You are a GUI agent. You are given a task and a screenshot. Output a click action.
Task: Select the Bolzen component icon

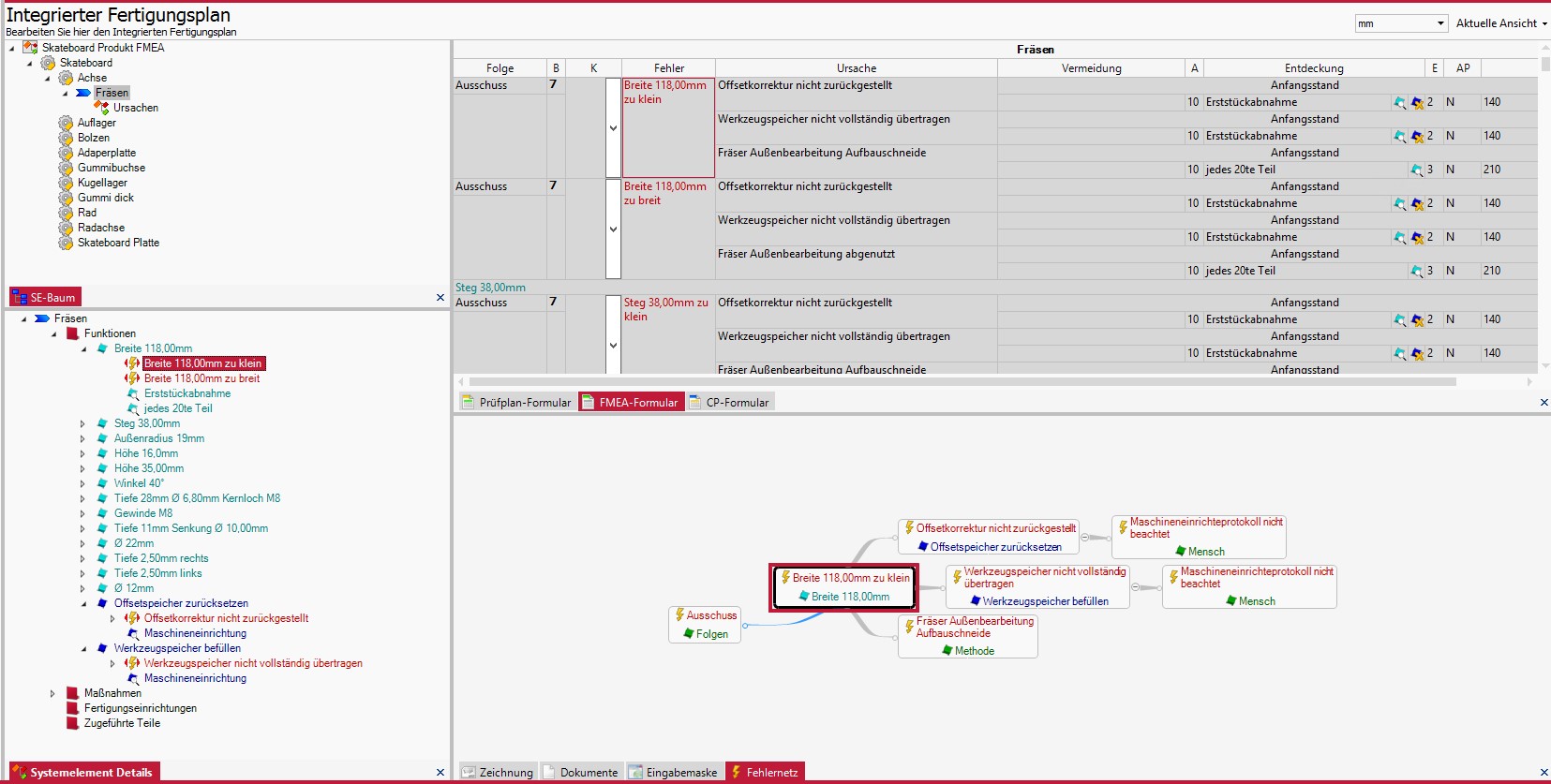click(x=66, y=138)
